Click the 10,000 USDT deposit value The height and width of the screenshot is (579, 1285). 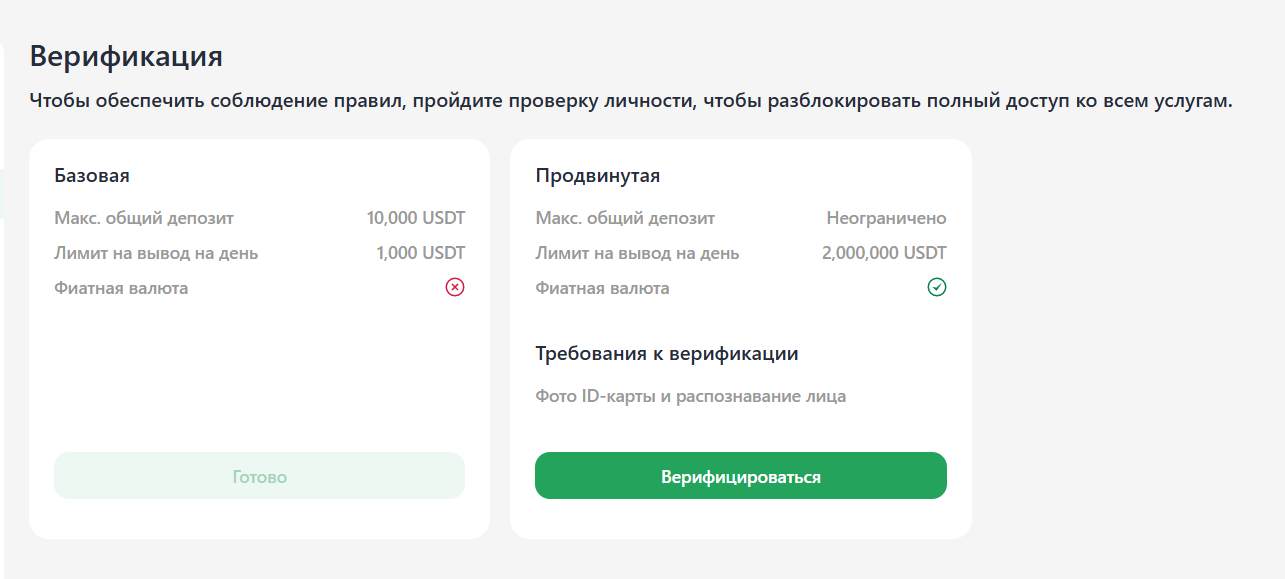coord(416,218)
